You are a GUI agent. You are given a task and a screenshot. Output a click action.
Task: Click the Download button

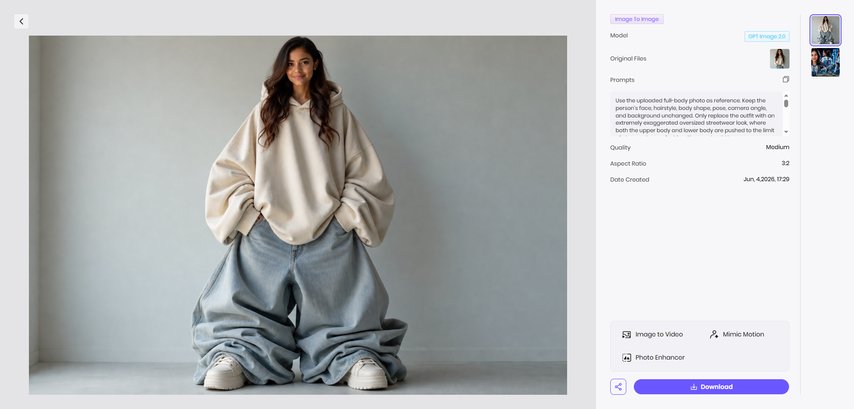(x=711, y=387)
